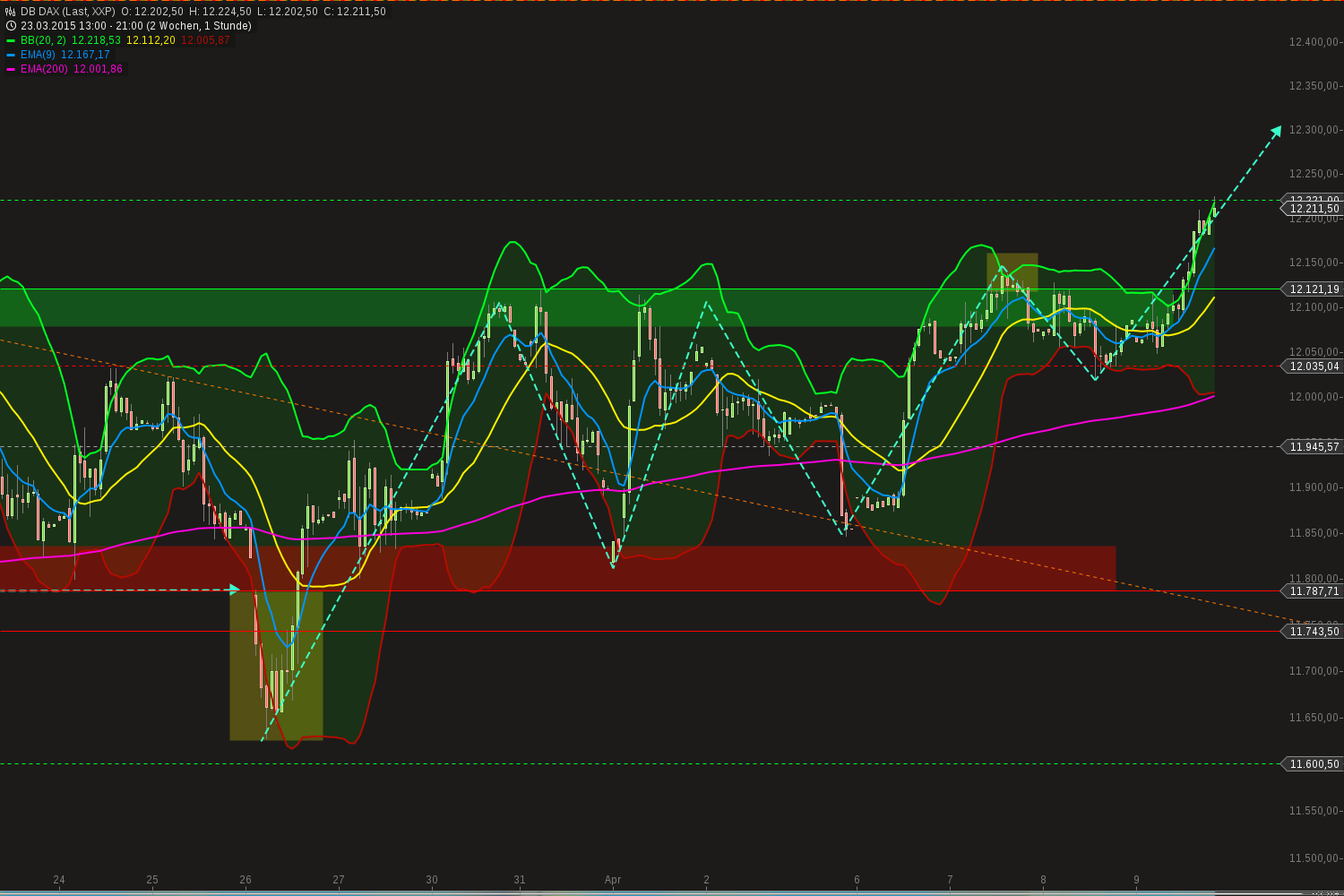This screenshot has width=1344, height=896.
Task: Click the 12.400,00 price axis label
Action: tap(1314, 42)
